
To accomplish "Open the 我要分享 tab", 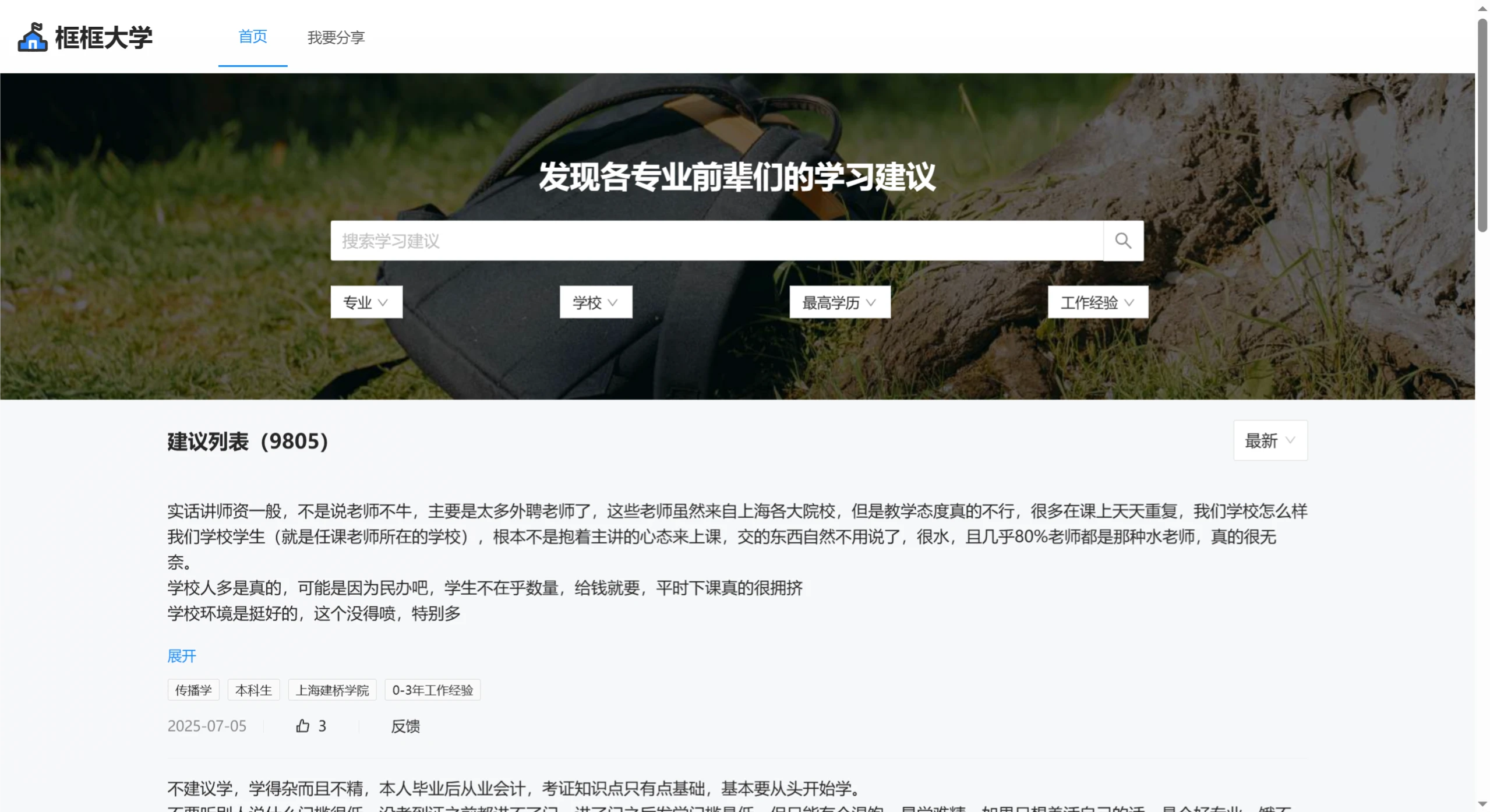I will point(335,37).
